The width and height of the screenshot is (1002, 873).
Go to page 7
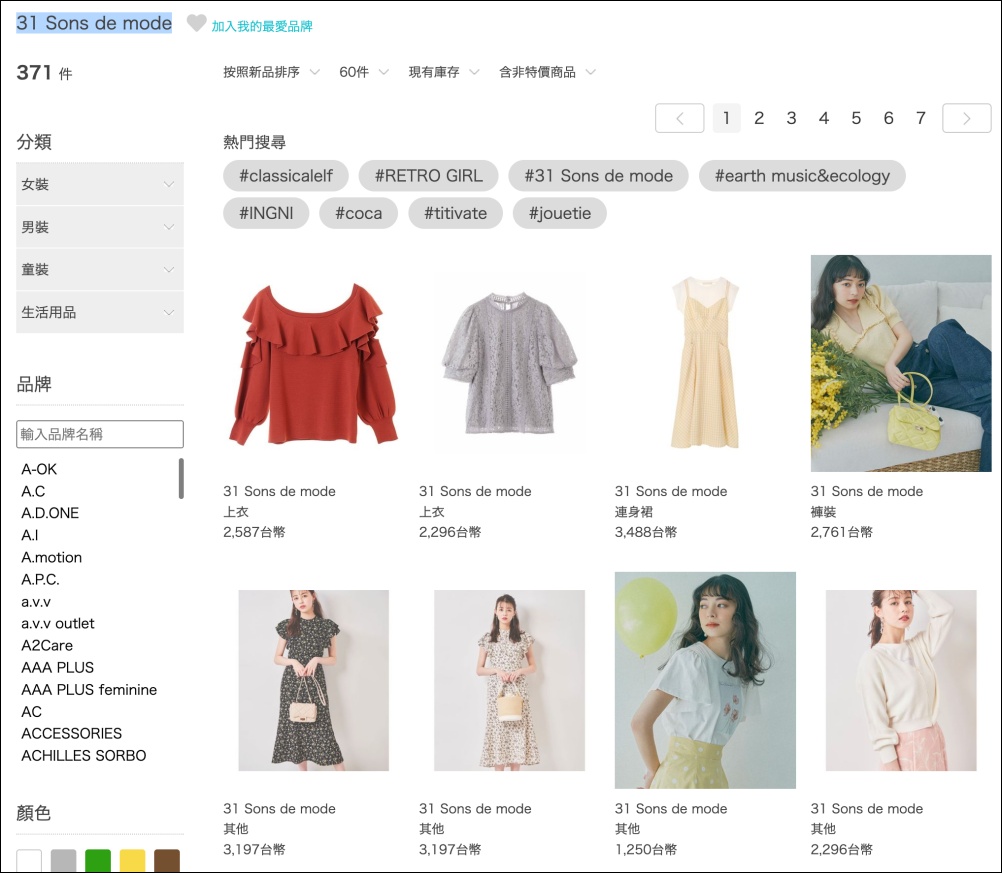click(921, 118)
